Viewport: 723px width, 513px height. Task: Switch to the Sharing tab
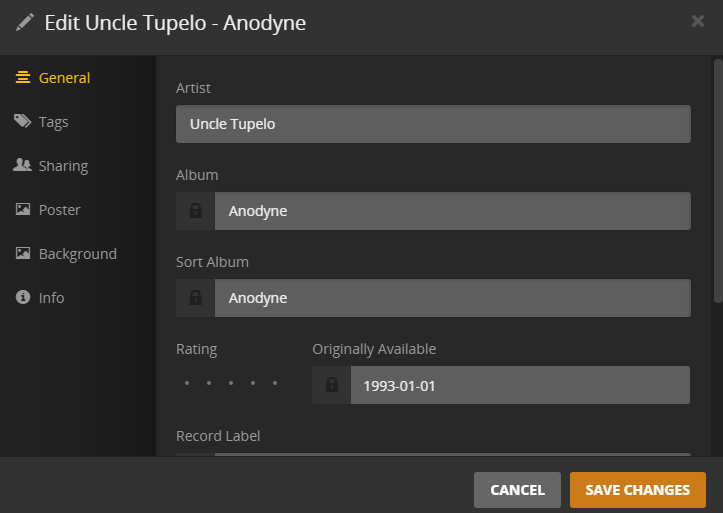(63, 166)
